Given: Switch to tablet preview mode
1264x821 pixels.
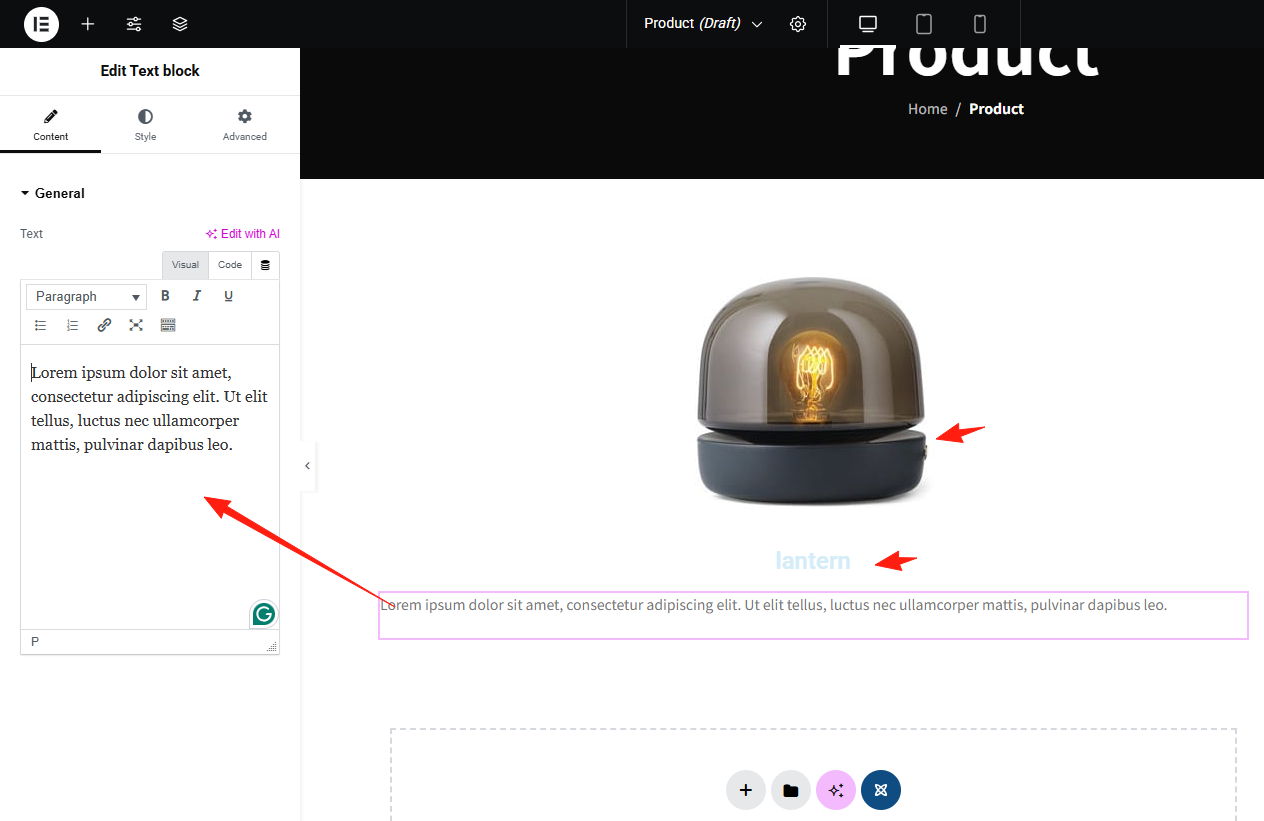Looking at the screenshot, I should [924, 24].
